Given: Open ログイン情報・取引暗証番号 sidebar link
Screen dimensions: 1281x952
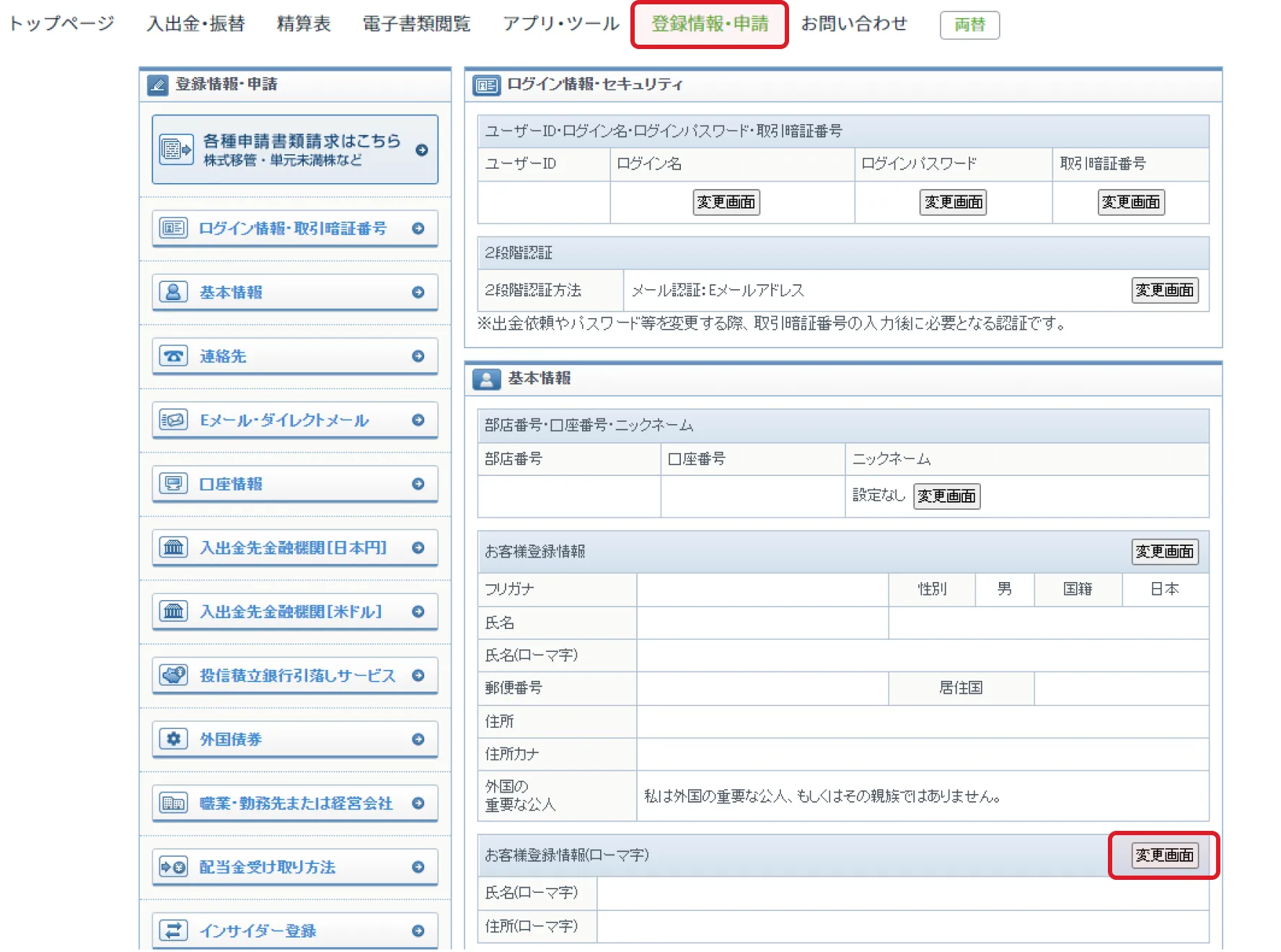Looking at the screenshot, I should point(293,229).
